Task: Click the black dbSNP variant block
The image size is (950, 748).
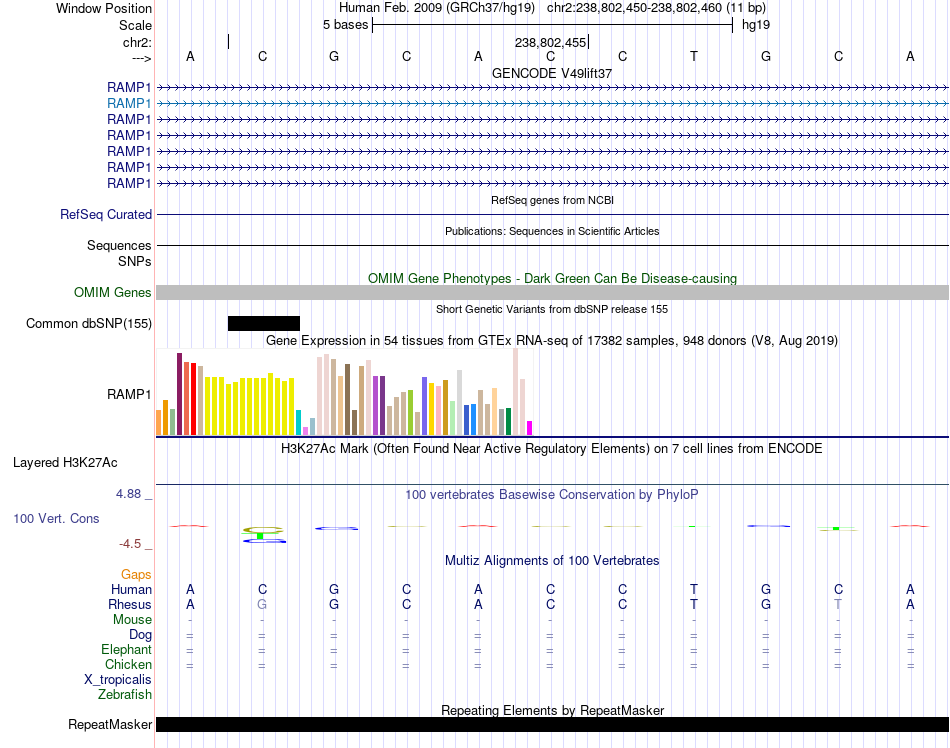Action: pos(264,323)
